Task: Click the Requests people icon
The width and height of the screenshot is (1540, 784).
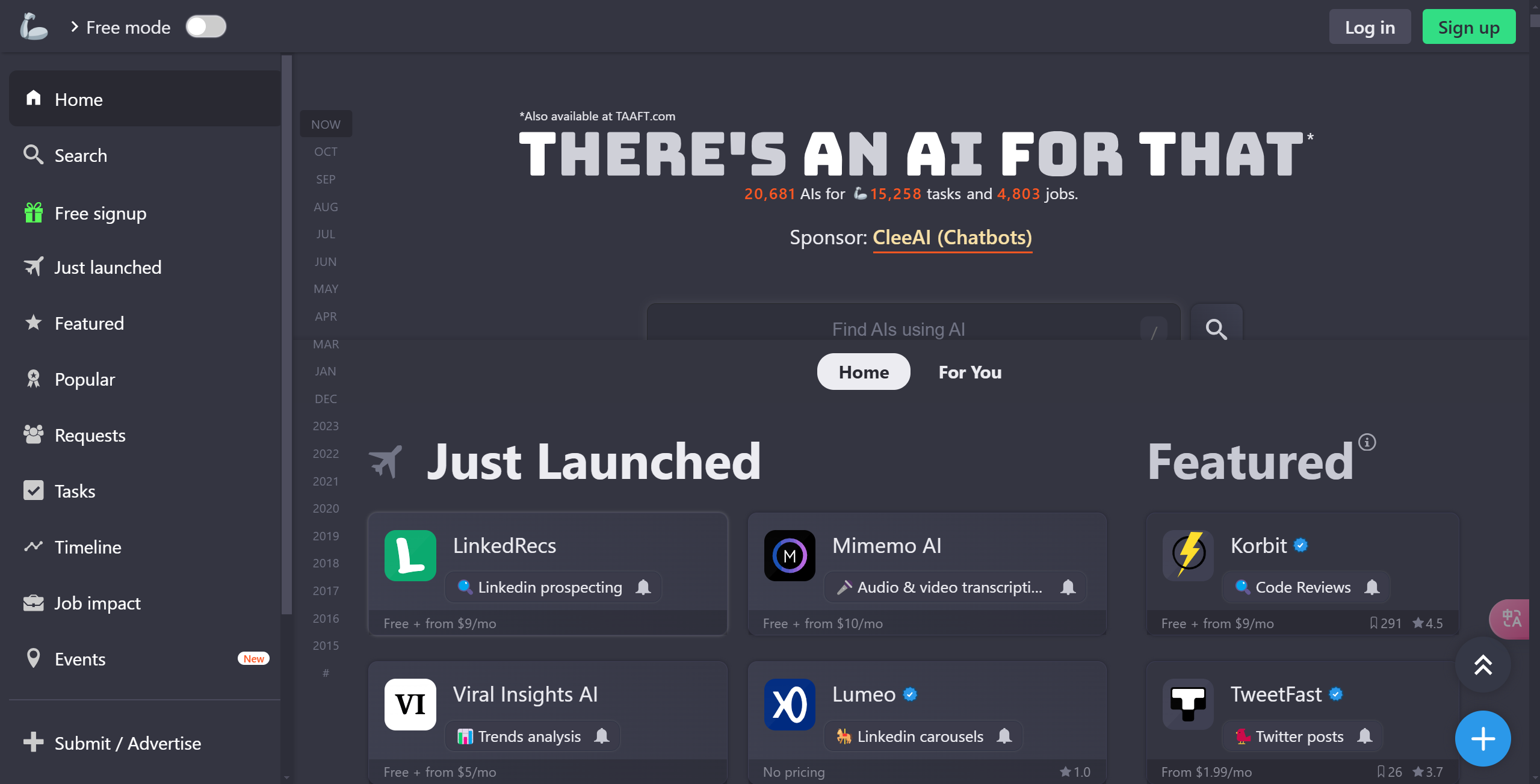Action: (34, 434)
